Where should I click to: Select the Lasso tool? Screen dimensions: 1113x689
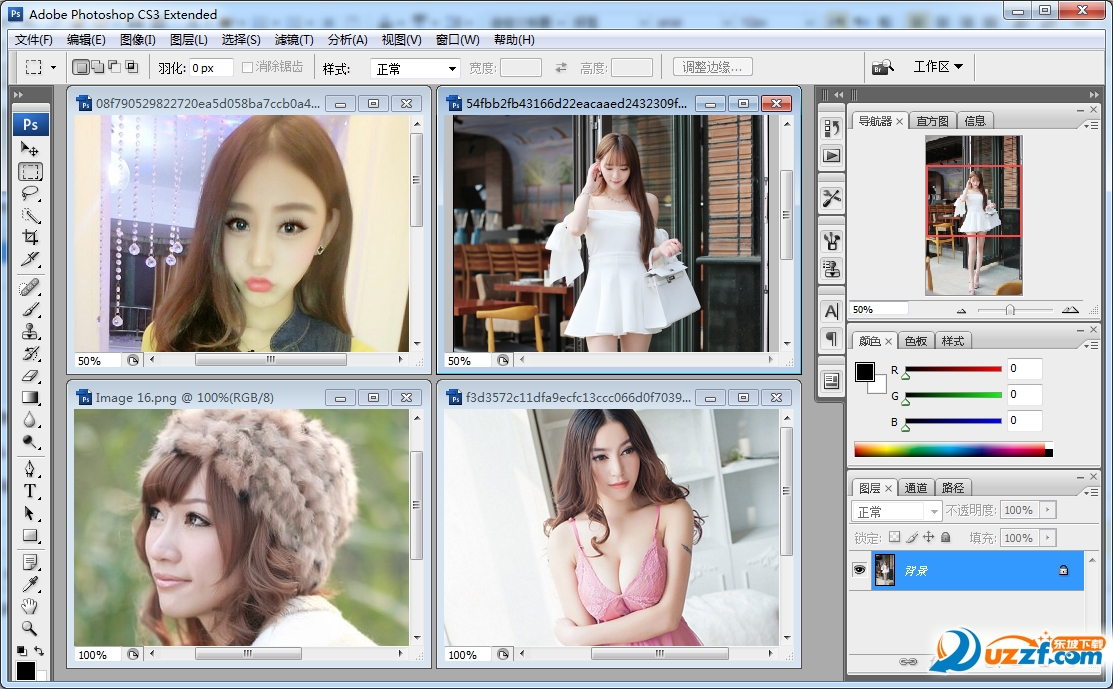(30, 193)
